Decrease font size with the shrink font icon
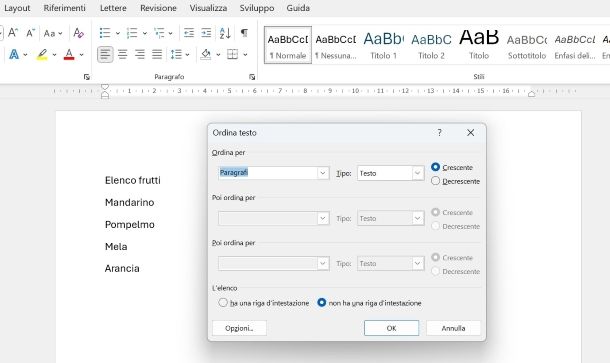Image resolution: width=610 pixels, height=363 pixels. [30, 33]
